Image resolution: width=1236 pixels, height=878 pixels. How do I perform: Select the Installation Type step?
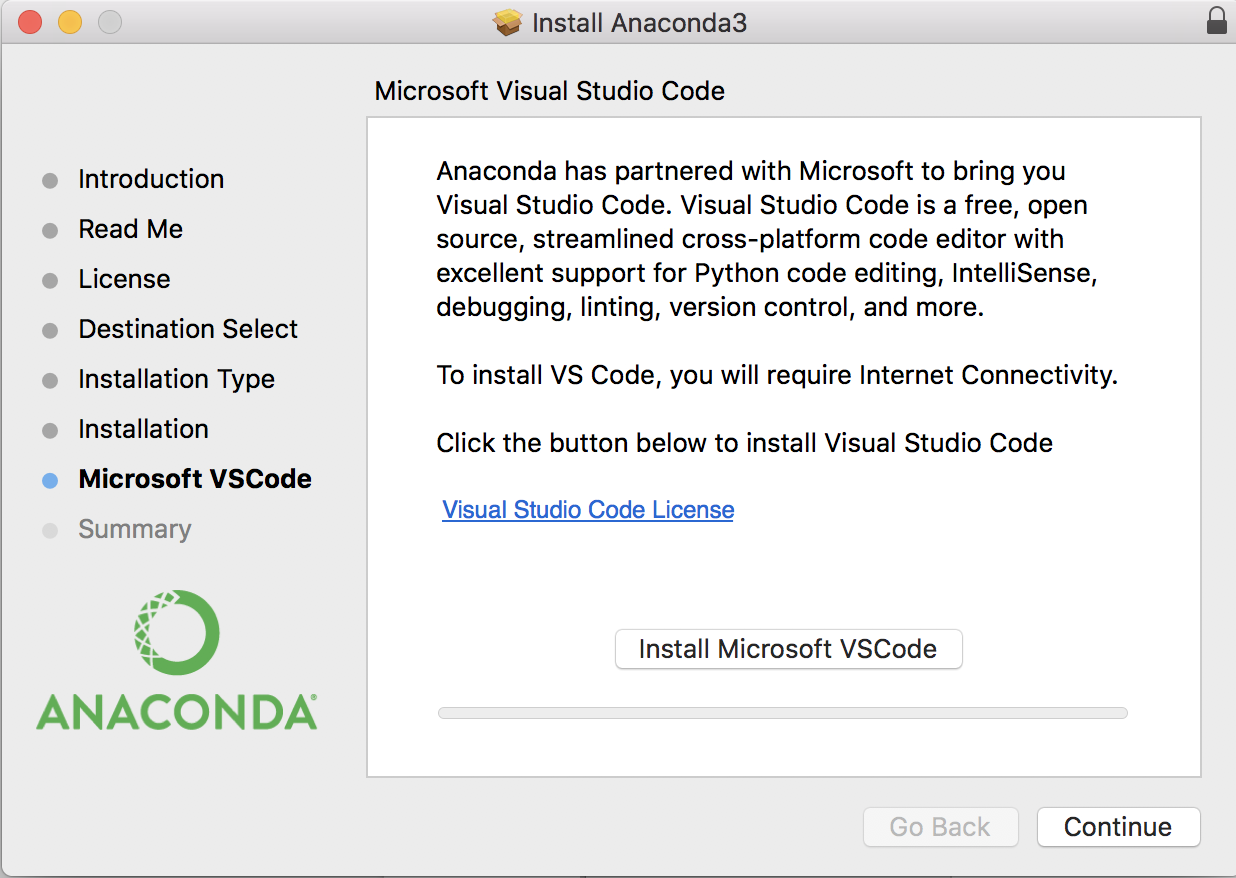[x=176, y=379]
